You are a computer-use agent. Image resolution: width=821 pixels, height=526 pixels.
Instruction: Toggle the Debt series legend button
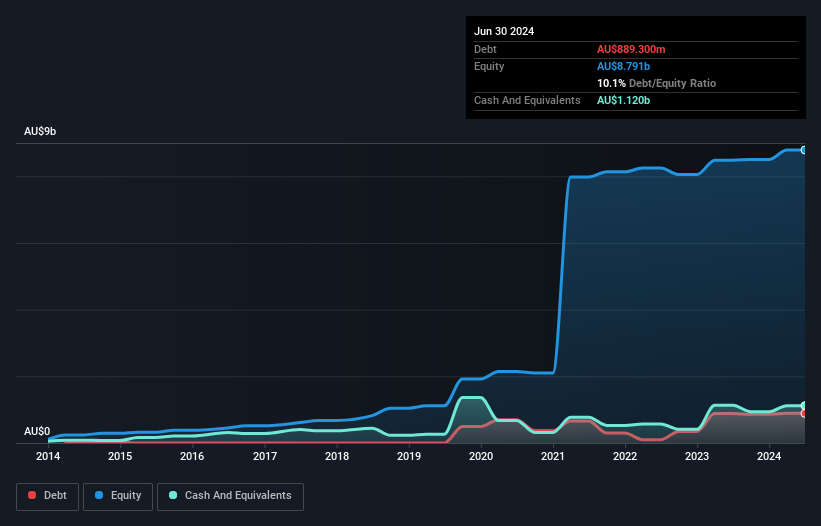(47, 496)
